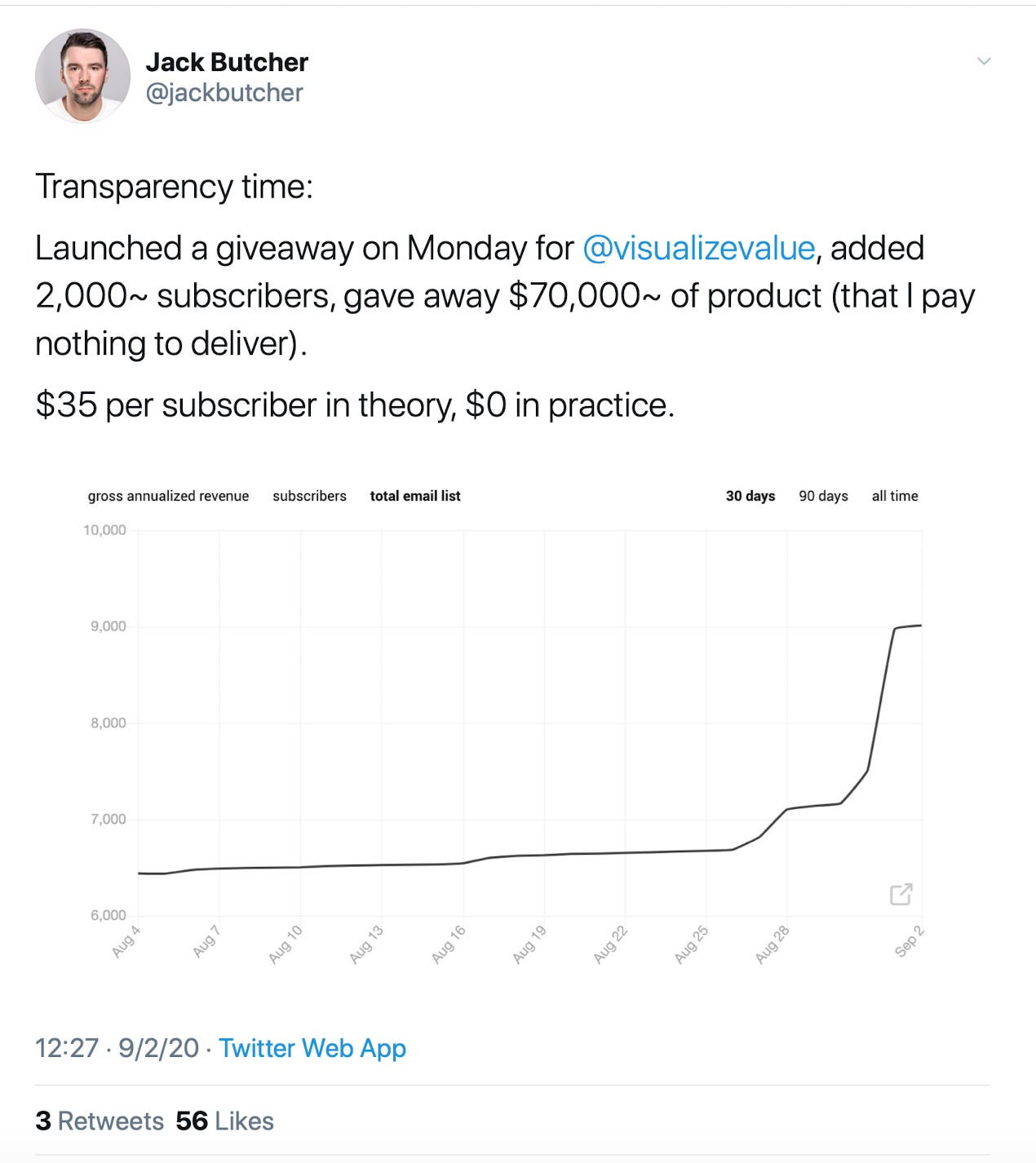View the 56 Likes list
Viewport: 1036px width, 1163px height.
click(x=224, y=1121)
